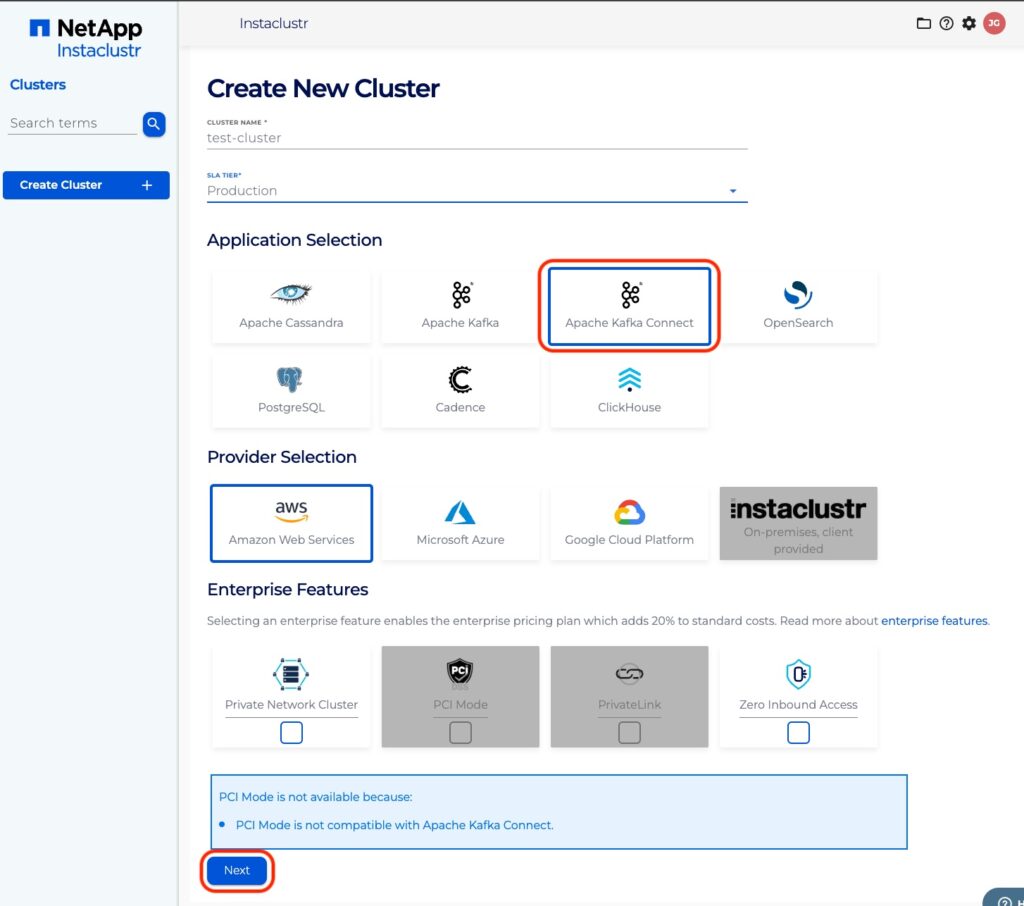Focus the Search terms input field
1024x906 pixels.
[x=72, y=124]
